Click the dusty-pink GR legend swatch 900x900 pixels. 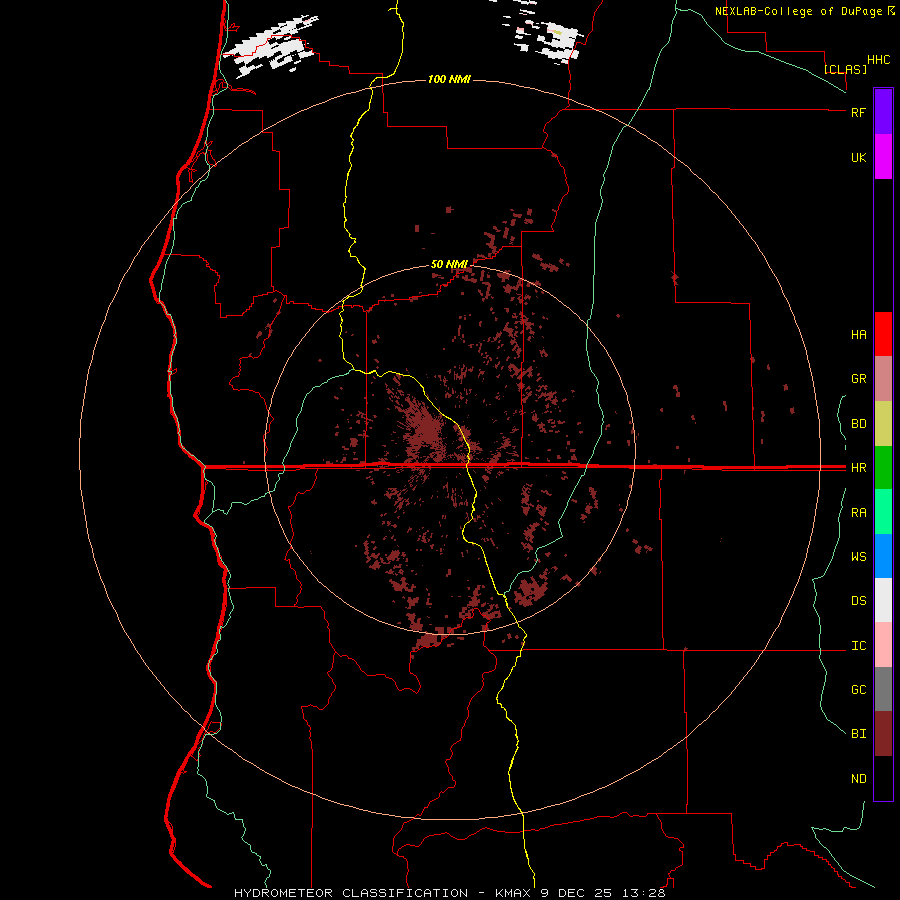click(x=883, y=379)
